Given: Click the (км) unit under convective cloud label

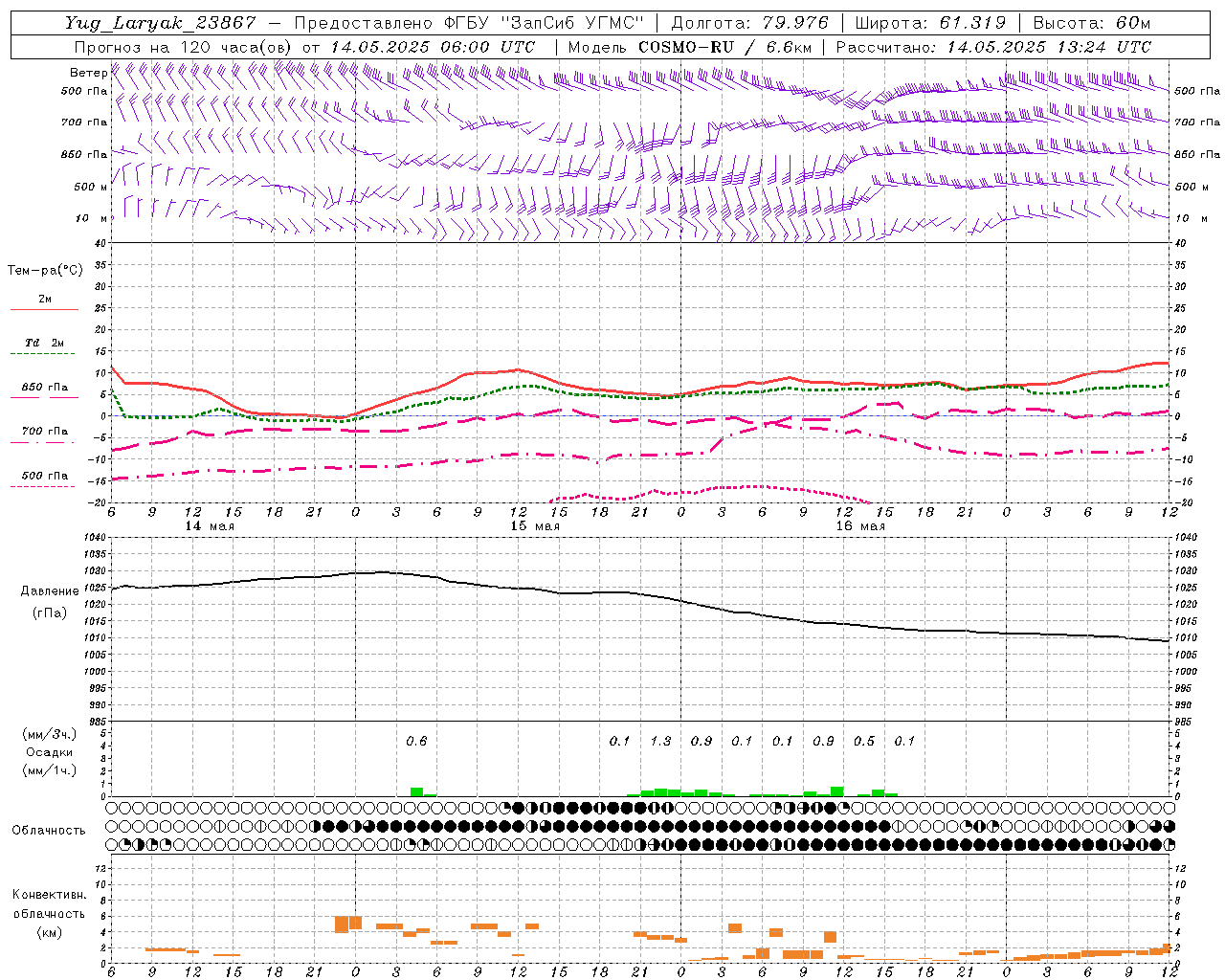Looking at the screenshot, I should coord(49,932).
